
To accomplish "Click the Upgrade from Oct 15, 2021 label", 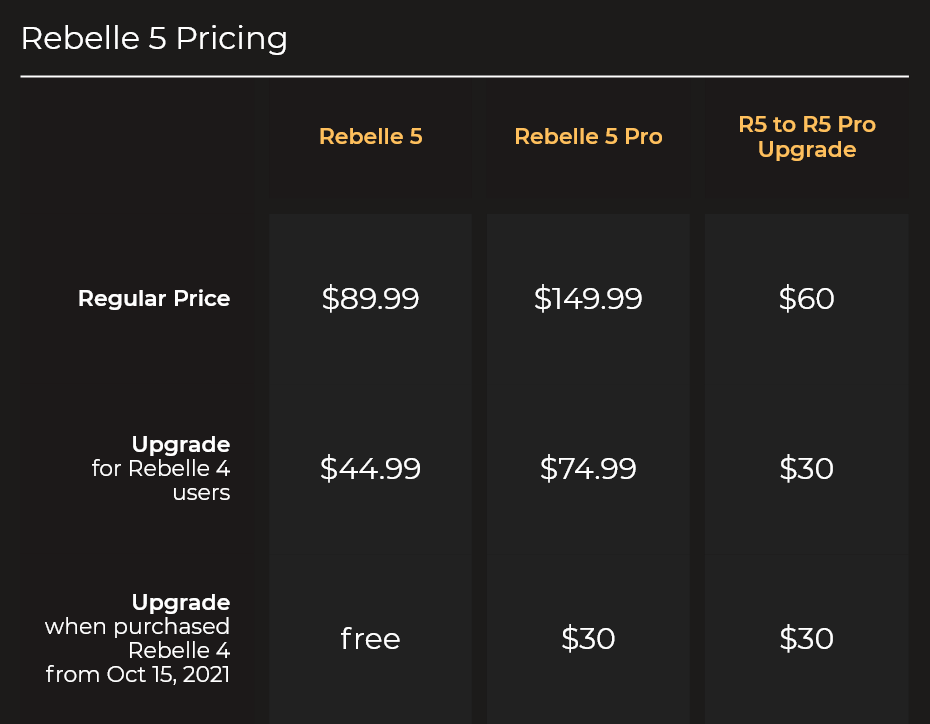I will coord(138,639).
